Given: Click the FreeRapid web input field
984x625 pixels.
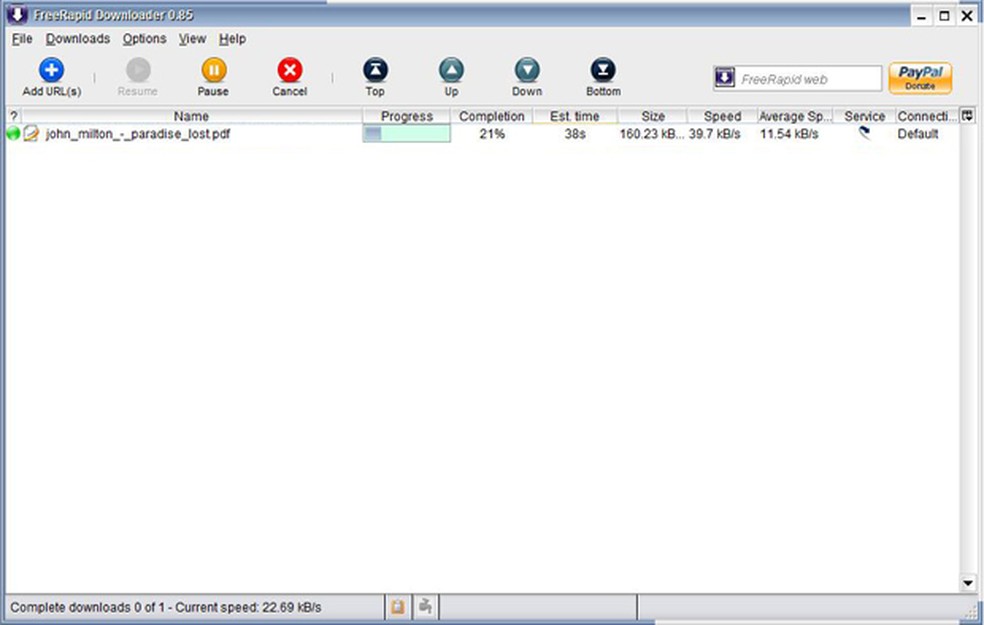Looking at the screenshot, I should pyautogui.click(x=808, y=78).
